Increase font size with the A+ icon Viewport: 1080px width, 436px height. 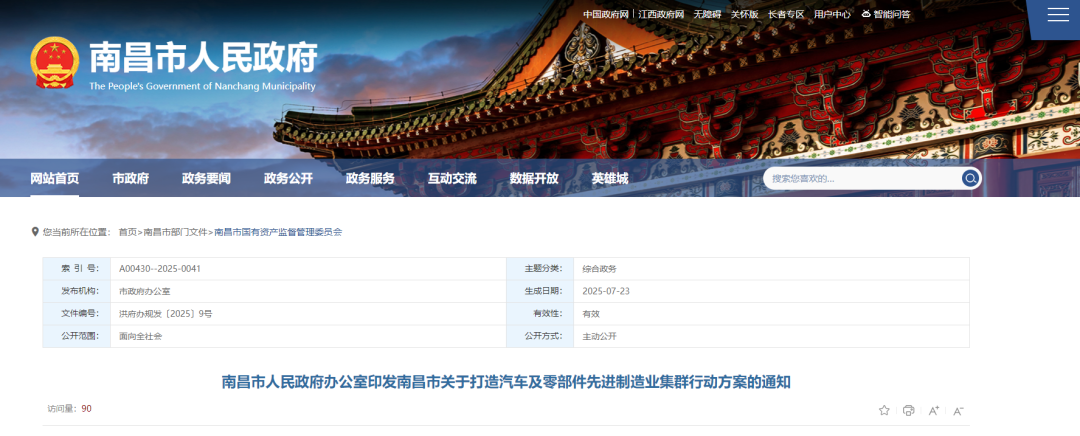933,410
